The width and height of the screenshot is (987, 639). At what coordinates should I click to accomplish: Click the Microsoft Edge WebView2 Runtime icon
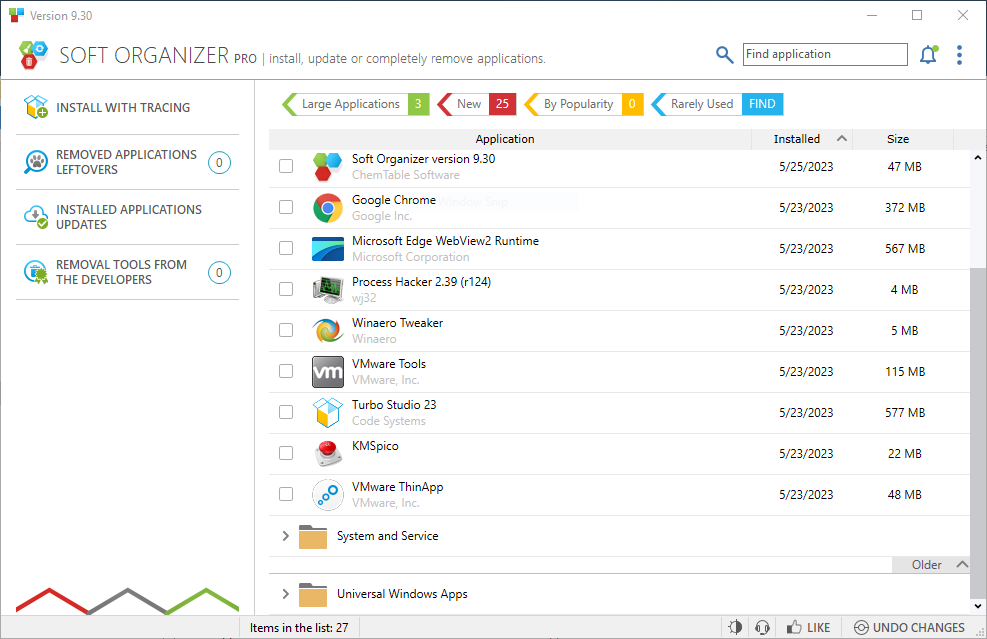328,249
